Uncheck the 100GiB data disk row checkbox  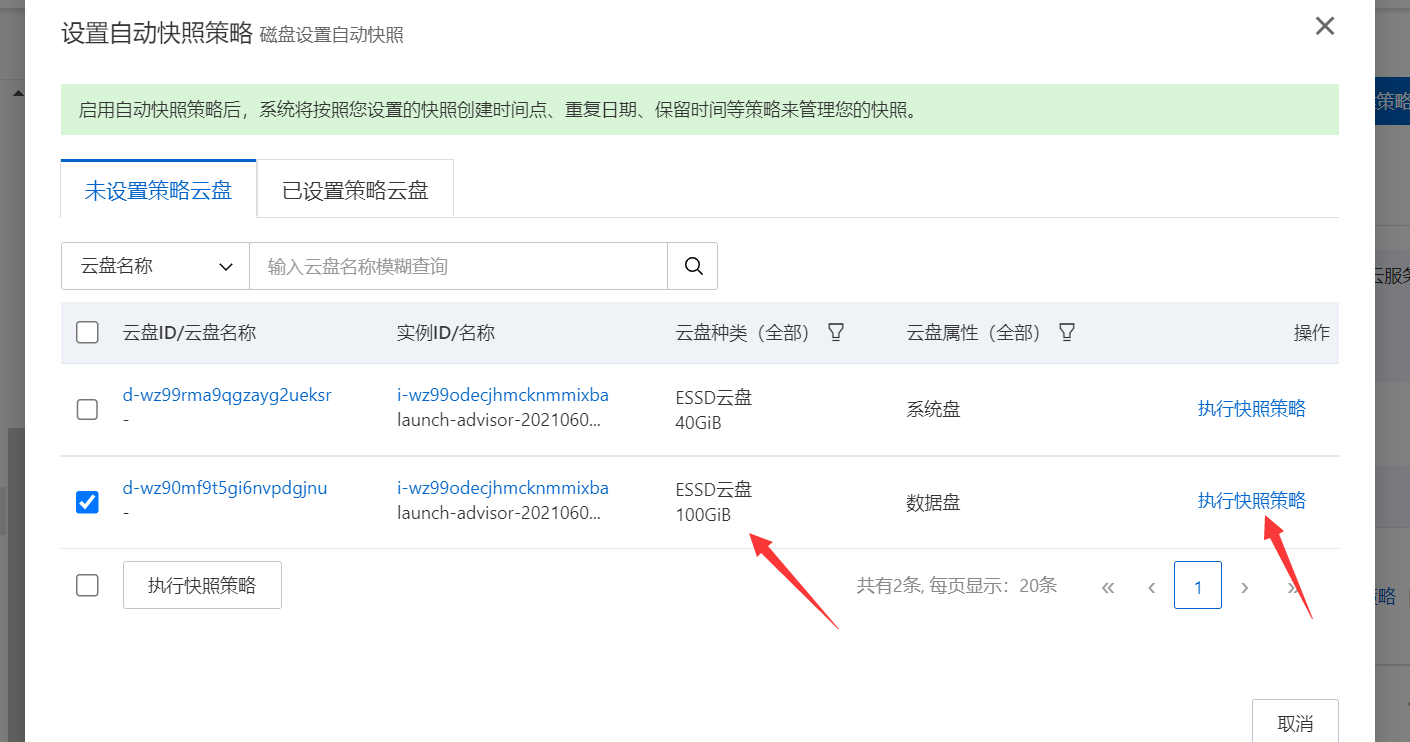[87, 502]
